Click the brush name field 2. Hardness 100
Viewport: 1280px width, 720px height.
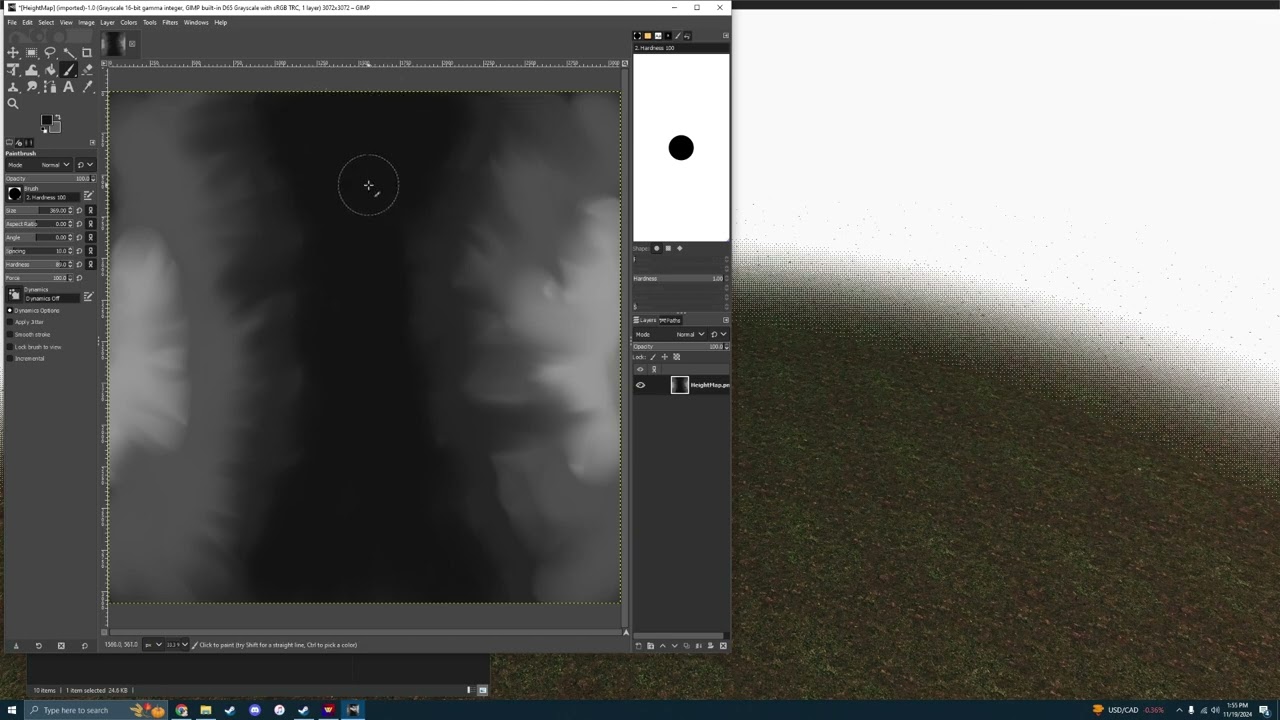(52, 197)
